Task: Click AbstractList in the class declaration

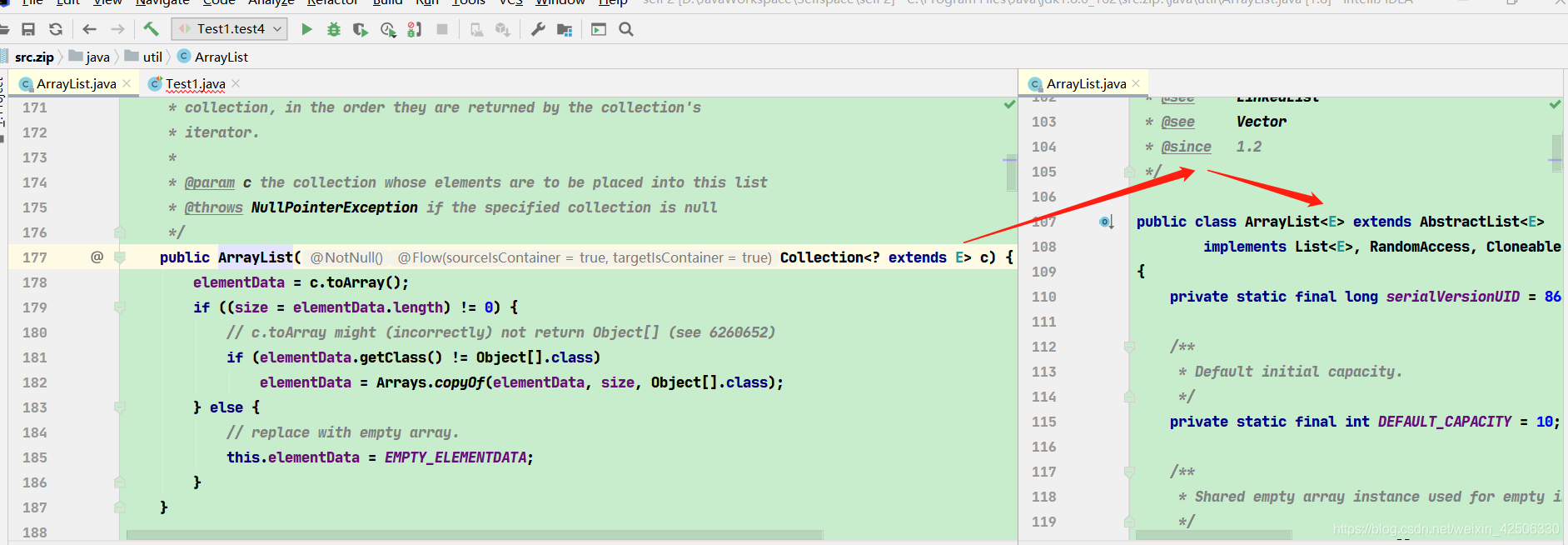Action: point(1470,222)
